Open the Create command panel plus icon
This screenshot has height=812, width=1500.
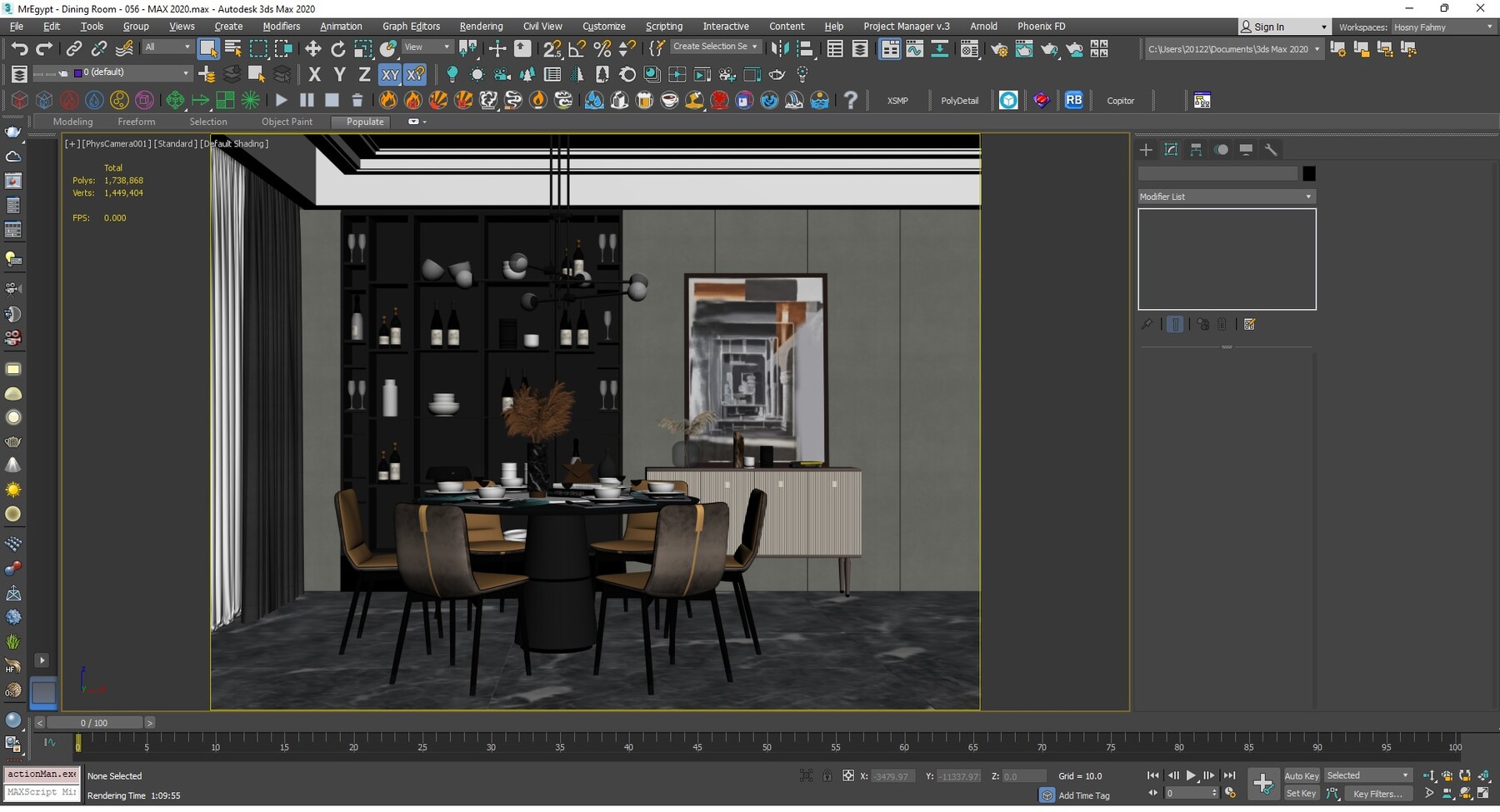pyautogui.click(x=1146, y=150)
